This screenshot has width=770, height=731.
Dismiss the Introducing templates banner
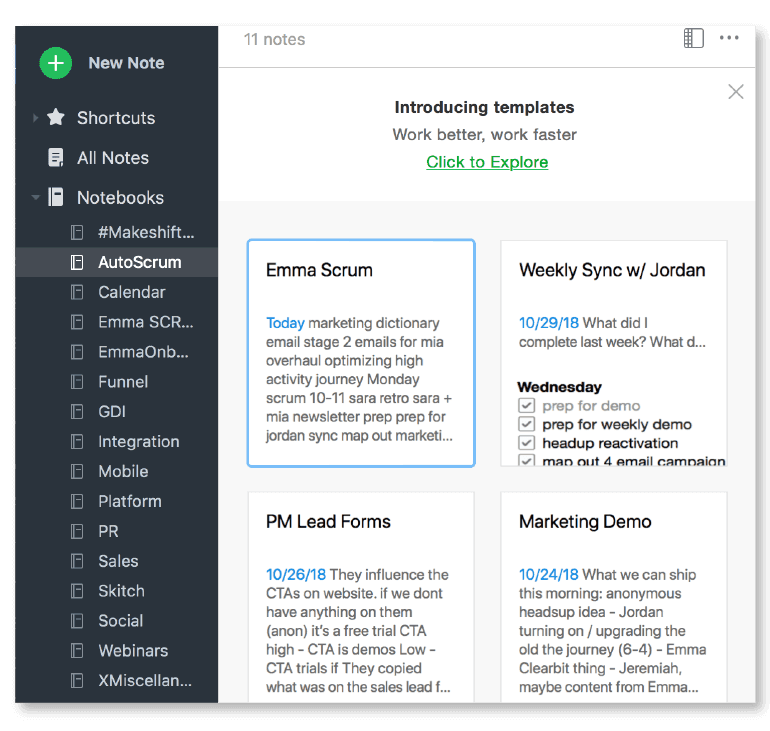[x=736, y=92]
